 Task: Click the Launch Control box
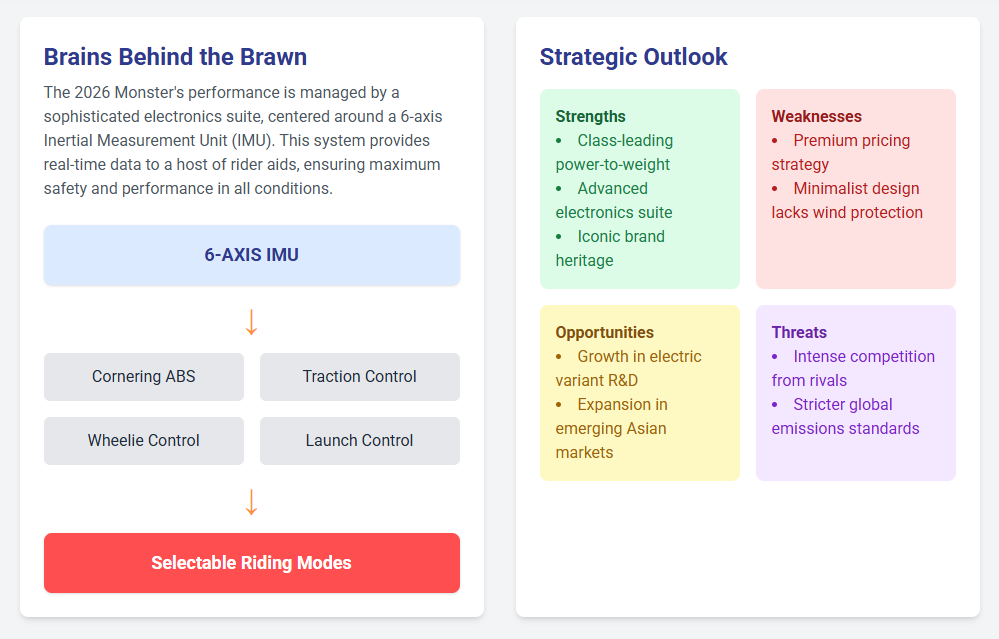tap(359, 441)
